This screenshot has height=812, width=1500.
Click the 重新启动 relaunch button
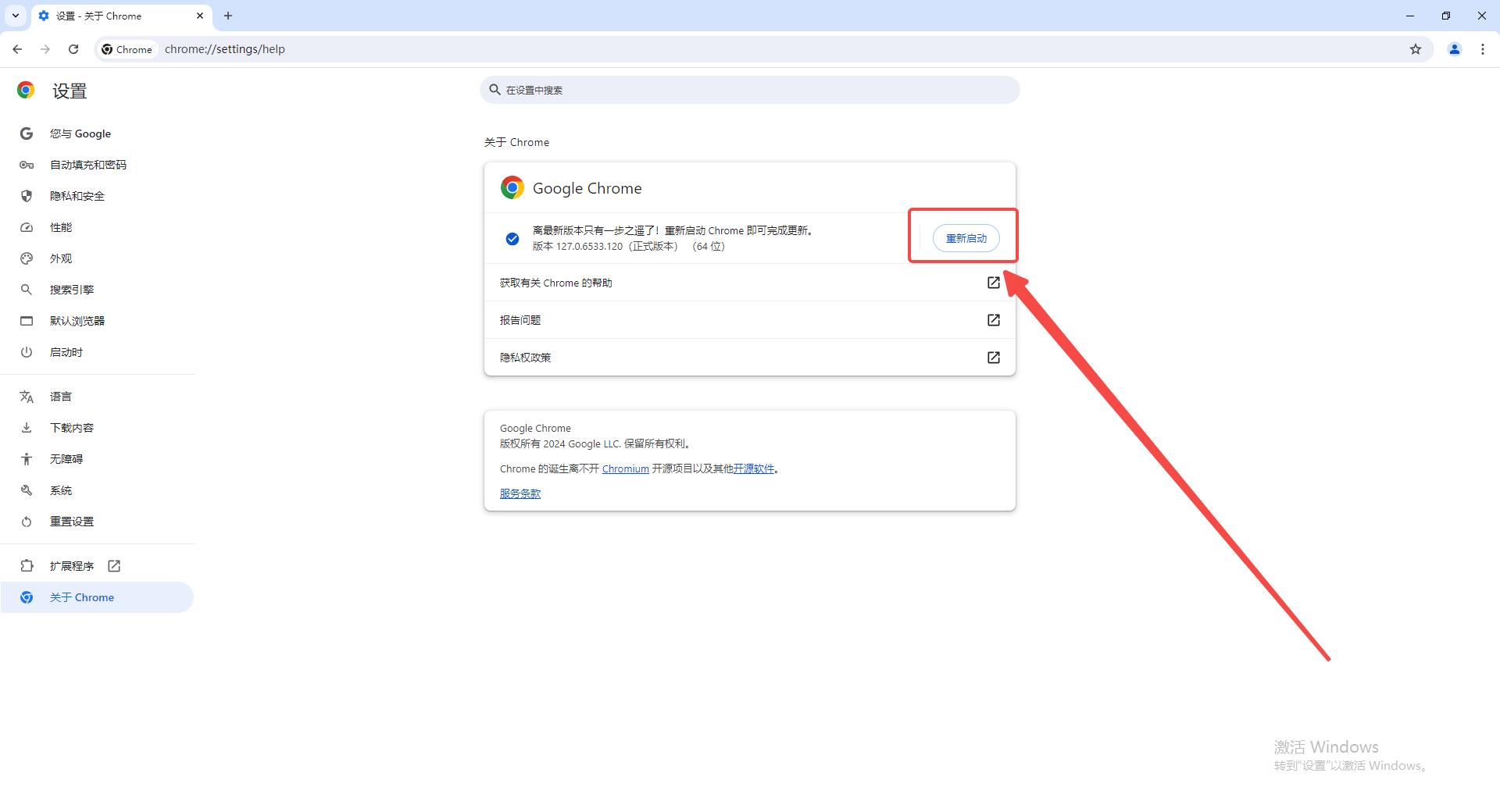pyautogui.click(x=966, y=238)
